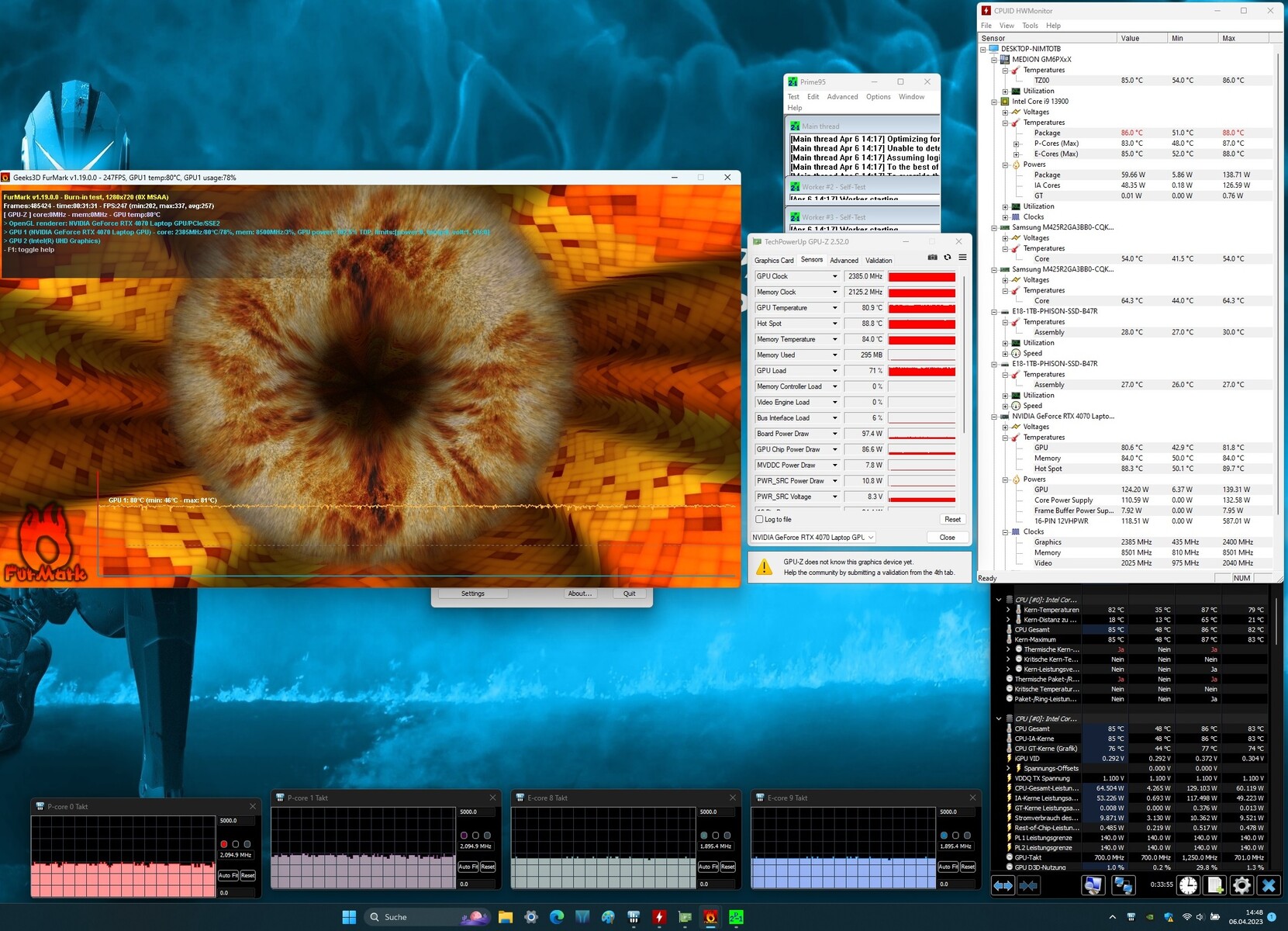Click Auto Fit in P-core 0 Takt
This screenshot has height=931, width=1288.
coord(228,875)
